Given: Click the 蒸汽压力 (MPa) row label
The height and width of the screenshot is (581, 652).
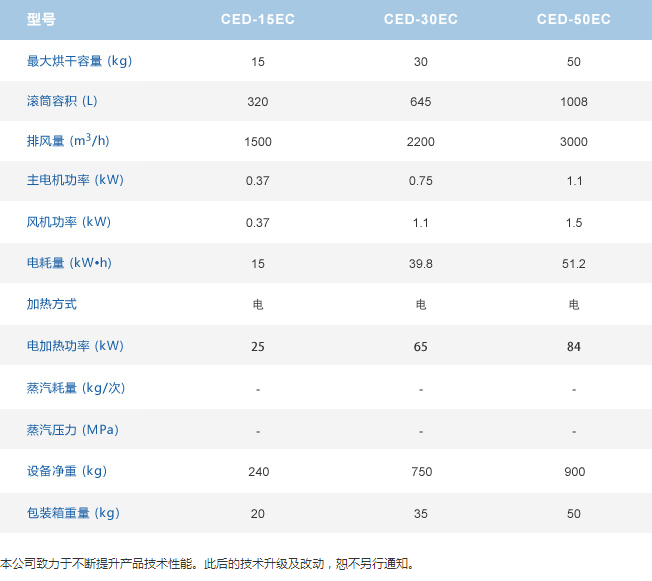Looking at the screenshot, I should (72, 429).
